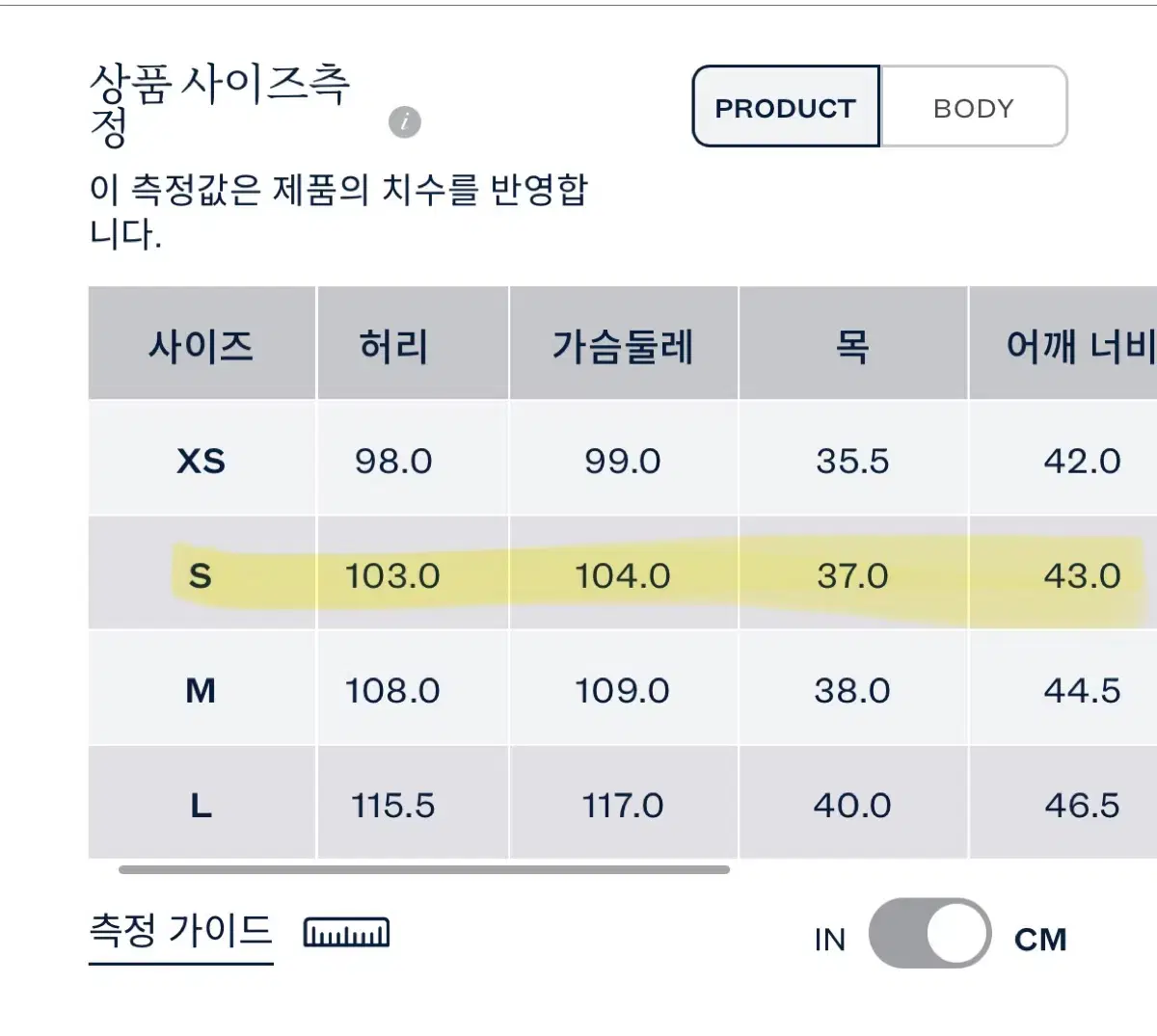The width and height of the screenshot is (1157, 1036).
Task: Select the L size row
Action: 623,804
